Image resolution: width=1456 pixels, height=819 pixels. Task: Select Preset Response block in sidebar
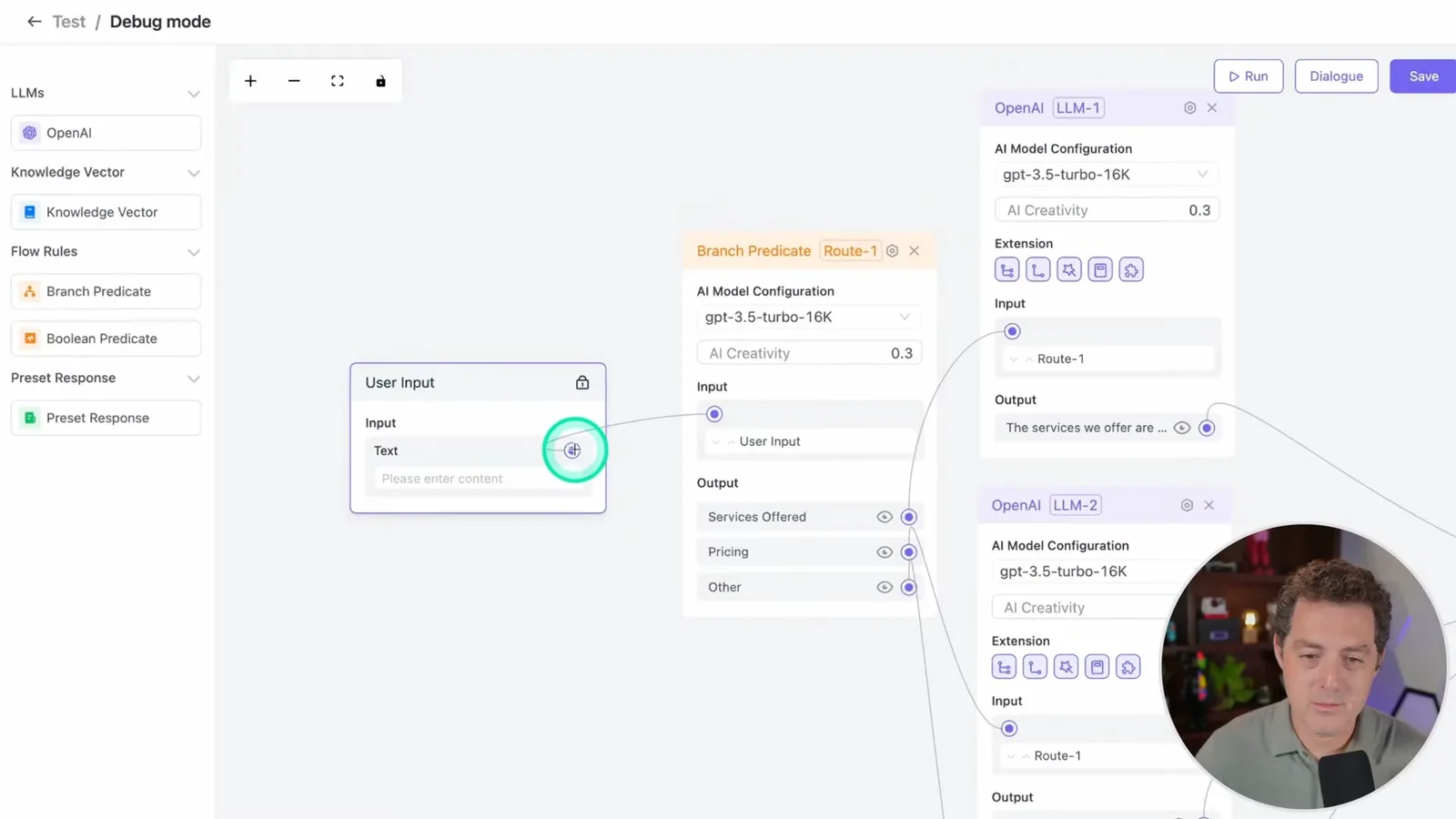click(106, 418)
